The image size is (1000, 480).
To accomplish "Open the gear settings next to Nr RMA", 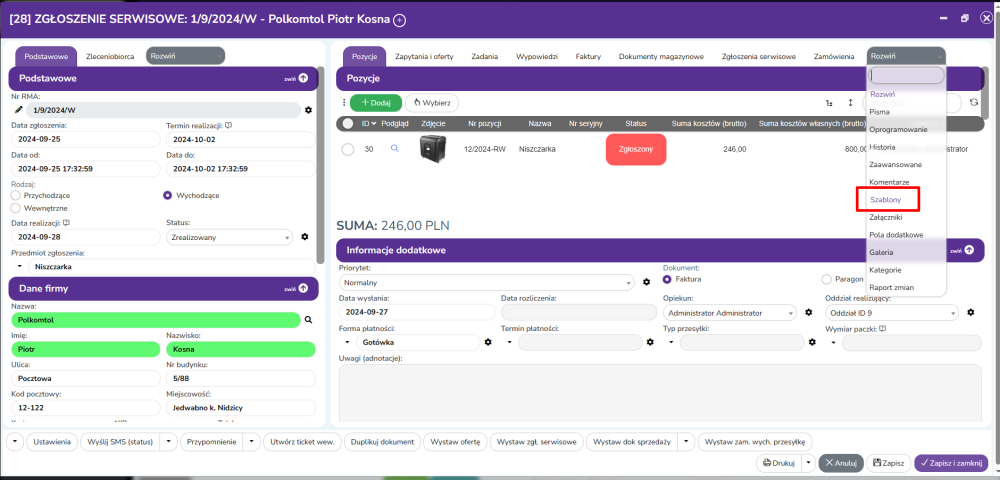I will 308,109.
